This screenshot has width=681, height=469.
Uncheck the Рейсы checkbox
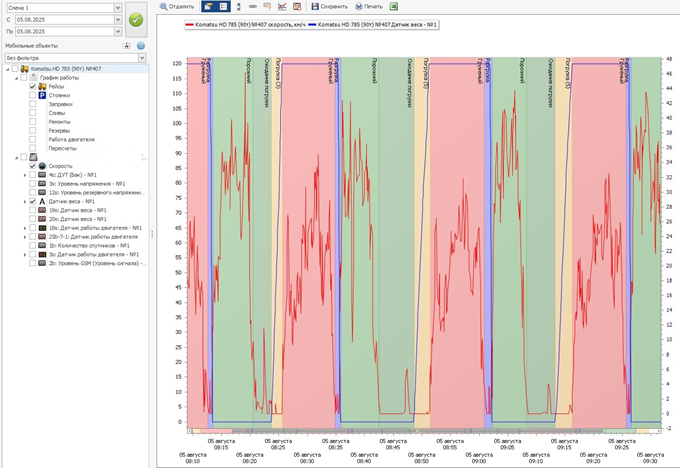(32, 87)
